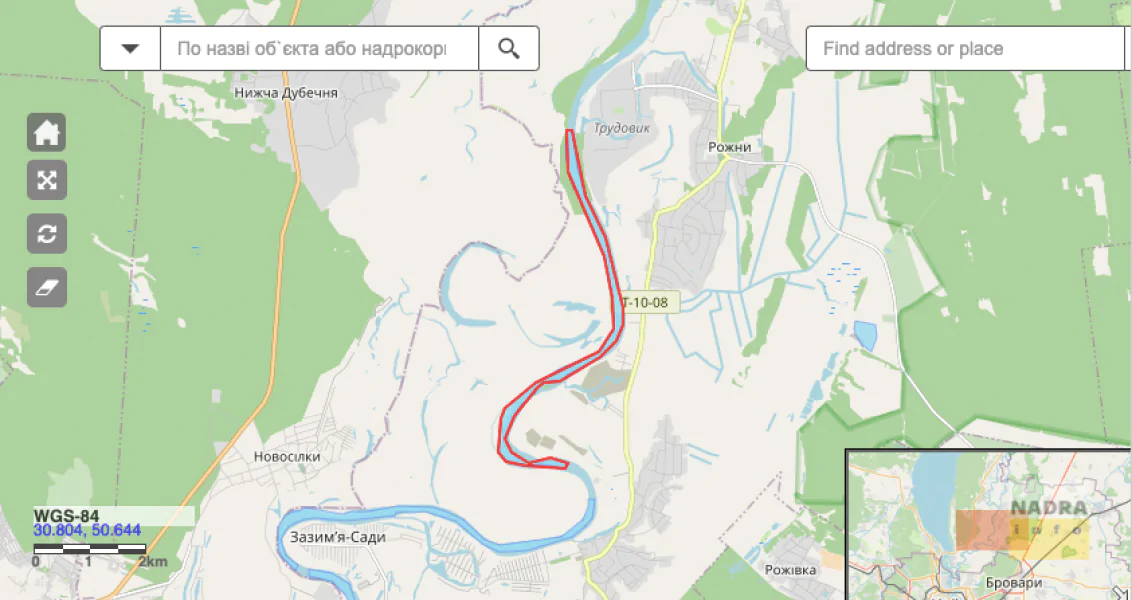Click the refresh map icon
Viewport: 1132px width, 600px height.
click(47, 234)
